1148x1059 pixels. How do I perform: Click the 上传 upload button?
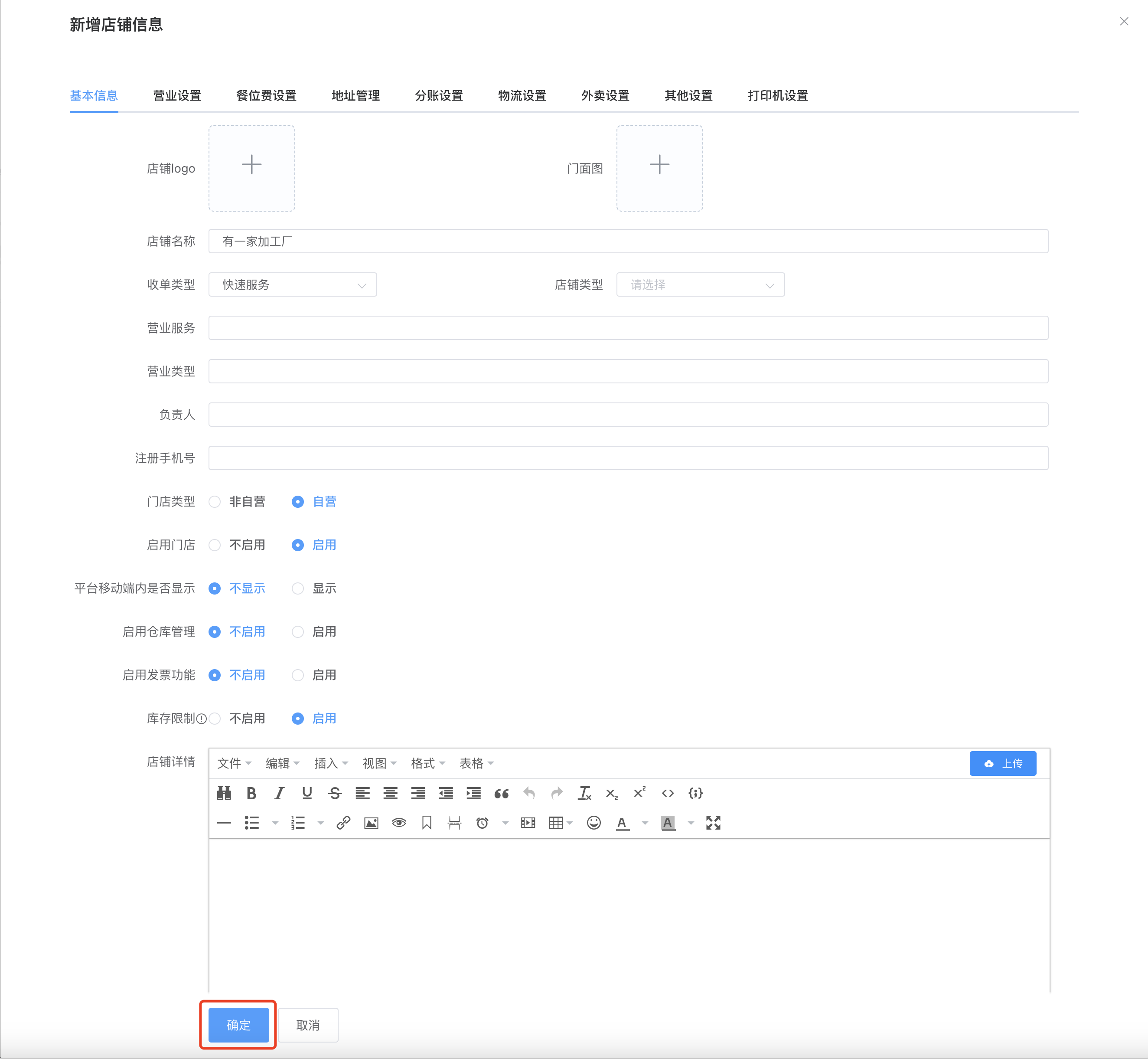point(1002,763)
